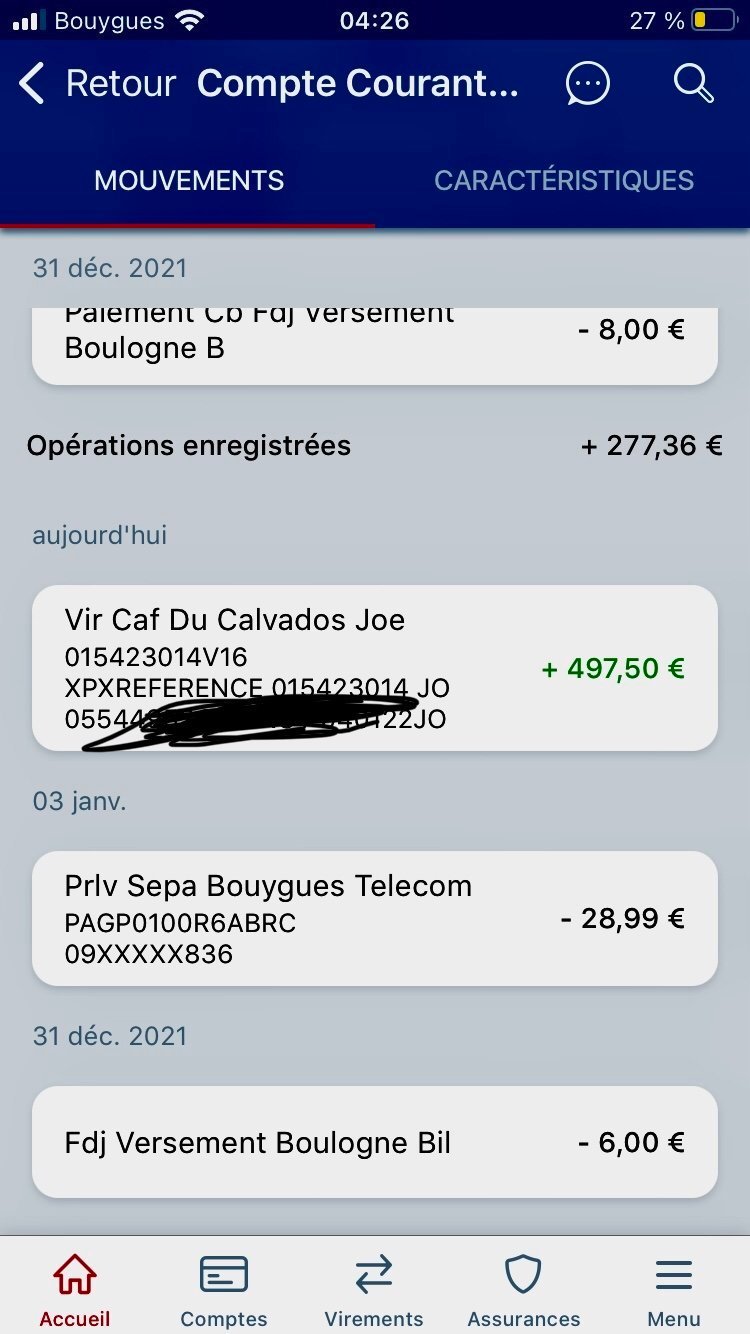Viewport: 750px width, 1334px height.
Task: Open the Comptes card icon
Action: pyautogui.click(x=224, y=1276)
